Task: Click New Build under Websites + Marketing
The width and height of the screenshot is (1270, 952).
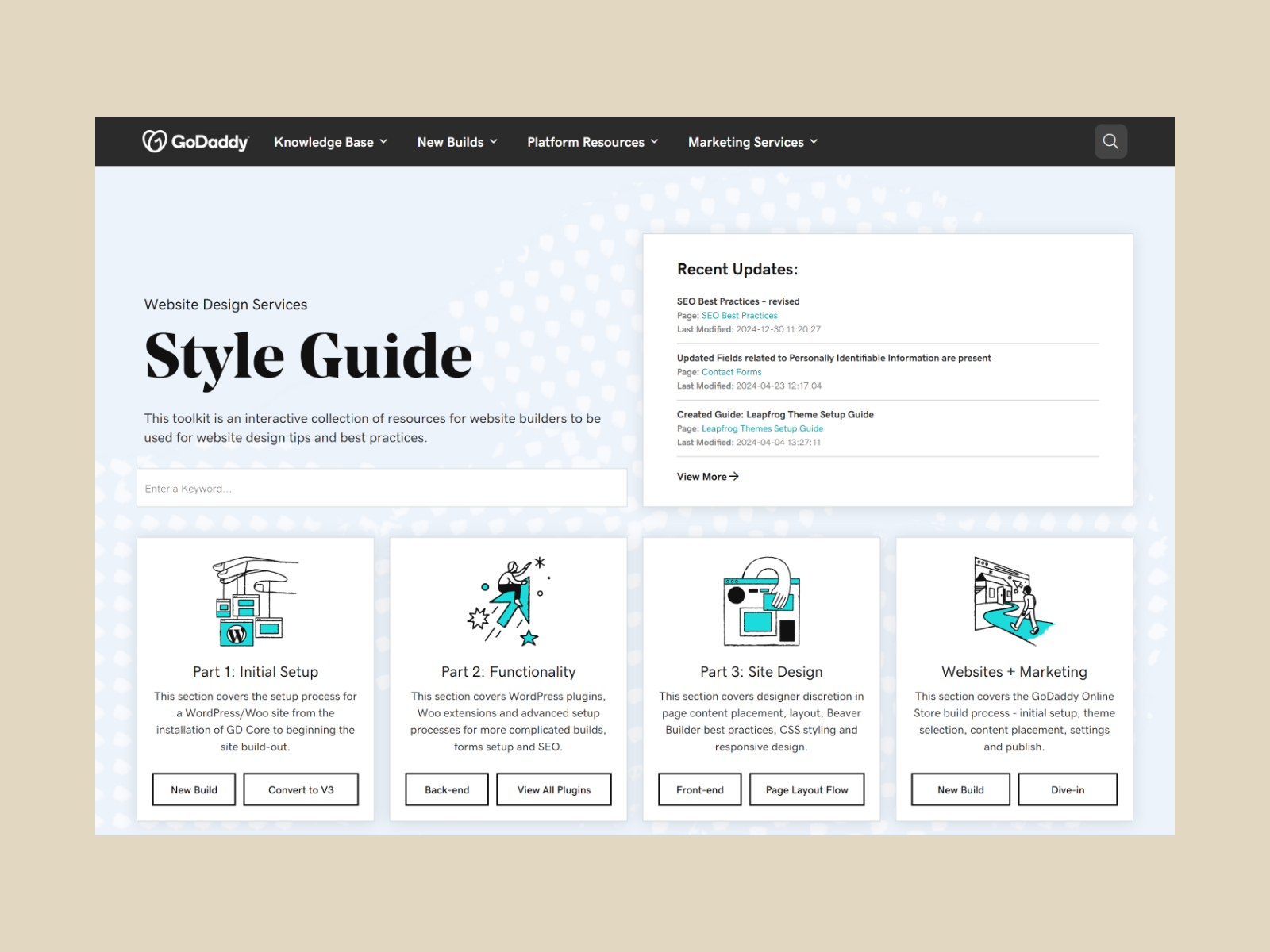Action: 960,789
